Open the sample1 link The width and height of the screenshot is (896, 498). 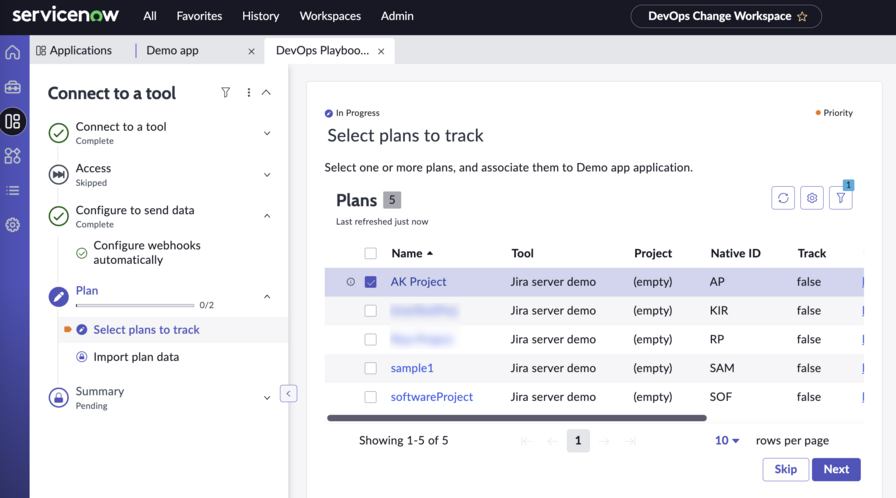(412, 368)
